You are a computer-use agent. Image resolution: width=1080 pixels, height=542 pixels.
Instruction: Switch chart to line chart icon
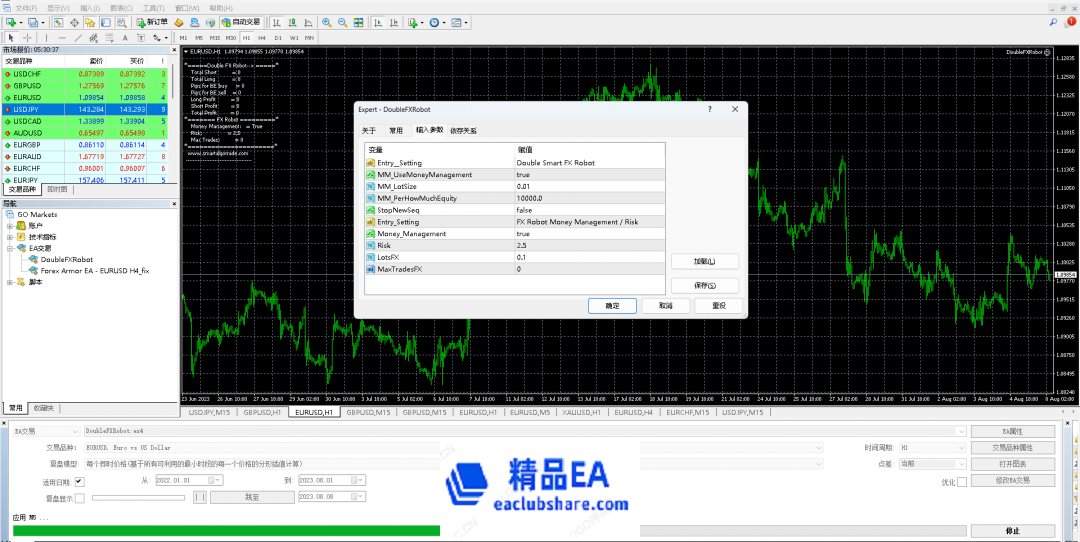tap(308, 23)
